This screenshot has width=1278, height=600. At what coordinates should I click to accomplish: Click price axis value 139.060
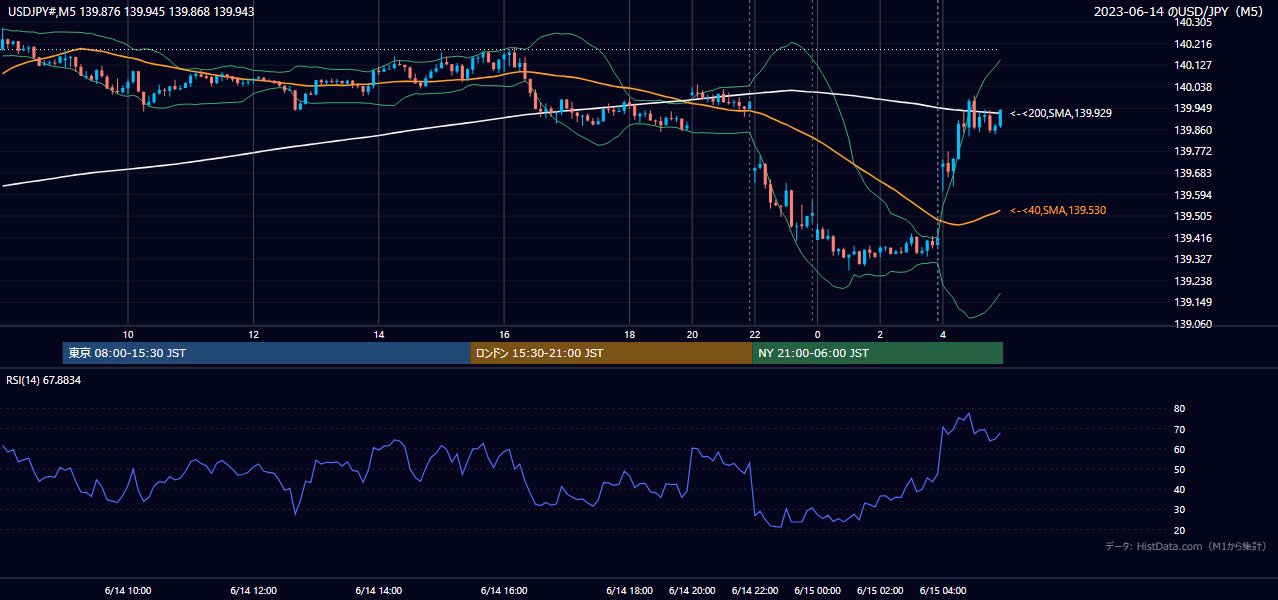click(1194, 324)
